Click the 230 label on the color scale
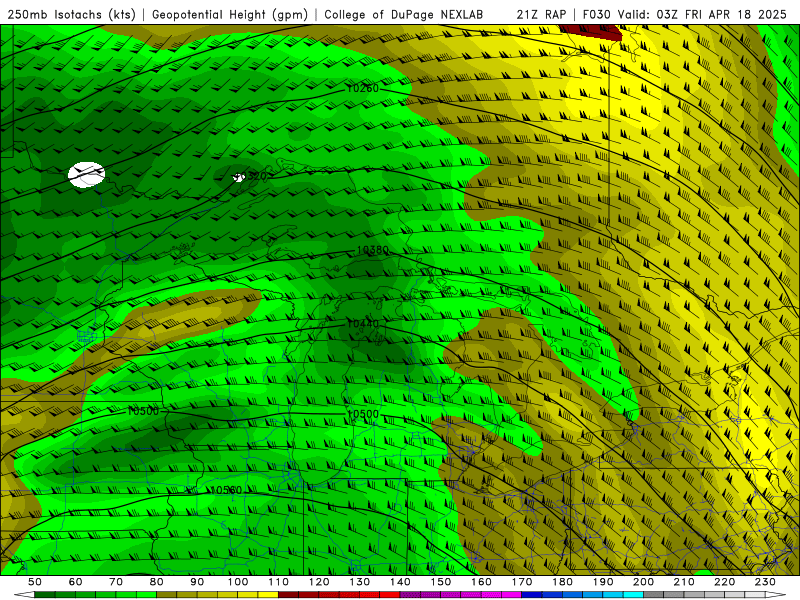This screenshot has height=600, width=800. (765, 582)
